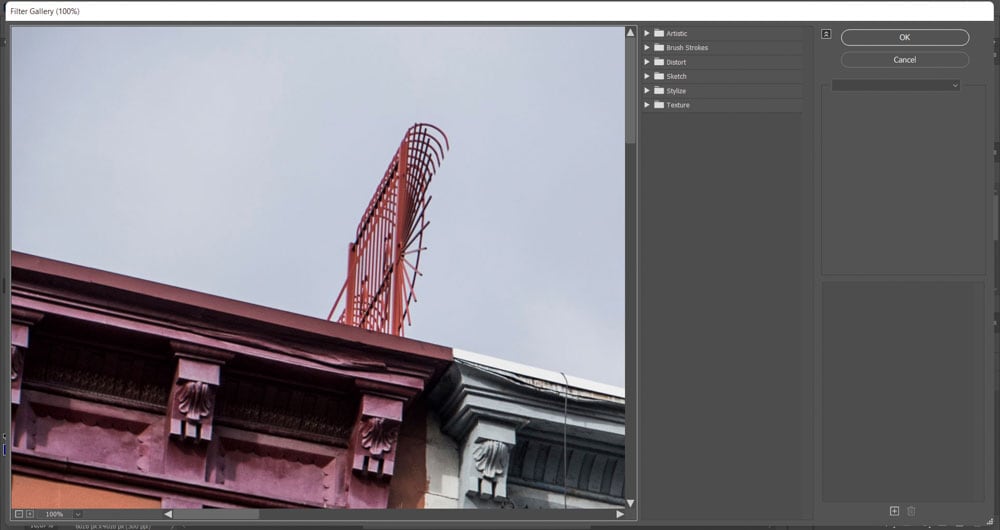
Task: Confirm the filter with OK
Action: point(904,37)
